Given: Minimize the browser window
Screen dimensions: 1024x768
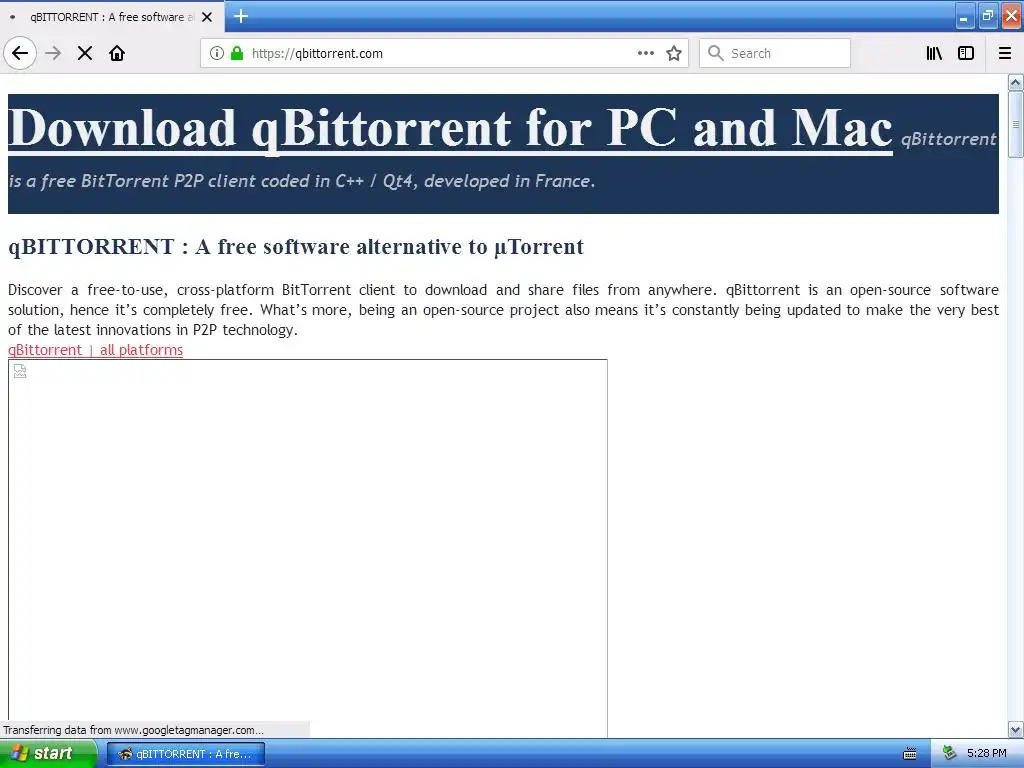Looking at the screenshot, I should pos(965,16).
